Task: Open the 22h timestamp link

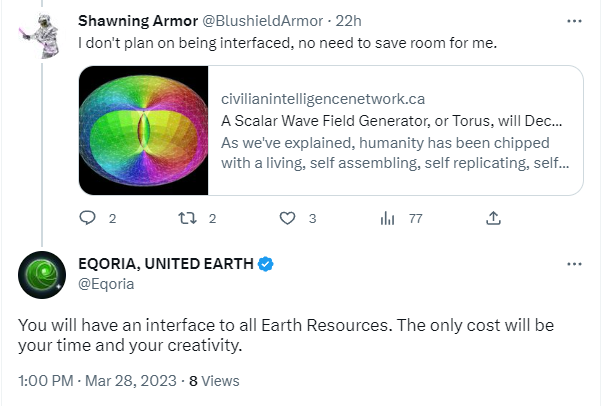Action: coord(348,21)
